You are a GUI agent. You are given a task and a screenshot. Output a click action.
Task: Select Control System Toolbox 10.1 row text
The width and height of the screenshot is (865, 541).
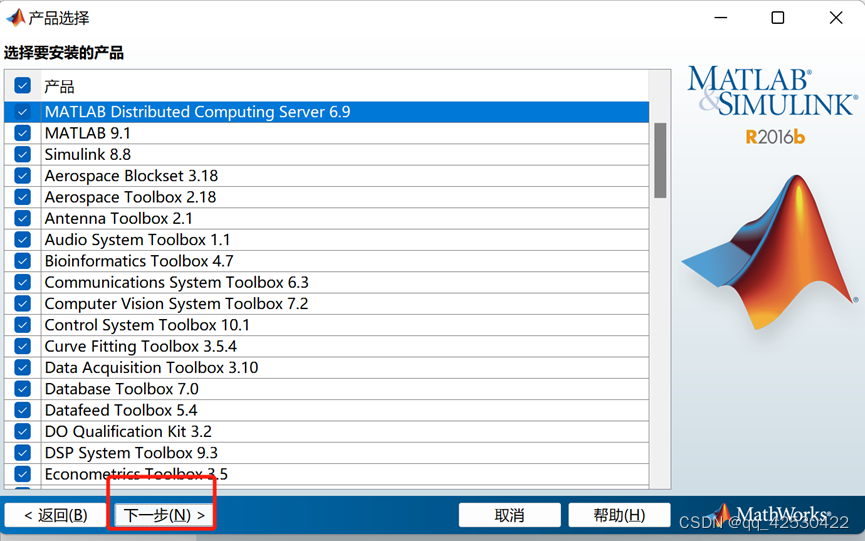147,325
